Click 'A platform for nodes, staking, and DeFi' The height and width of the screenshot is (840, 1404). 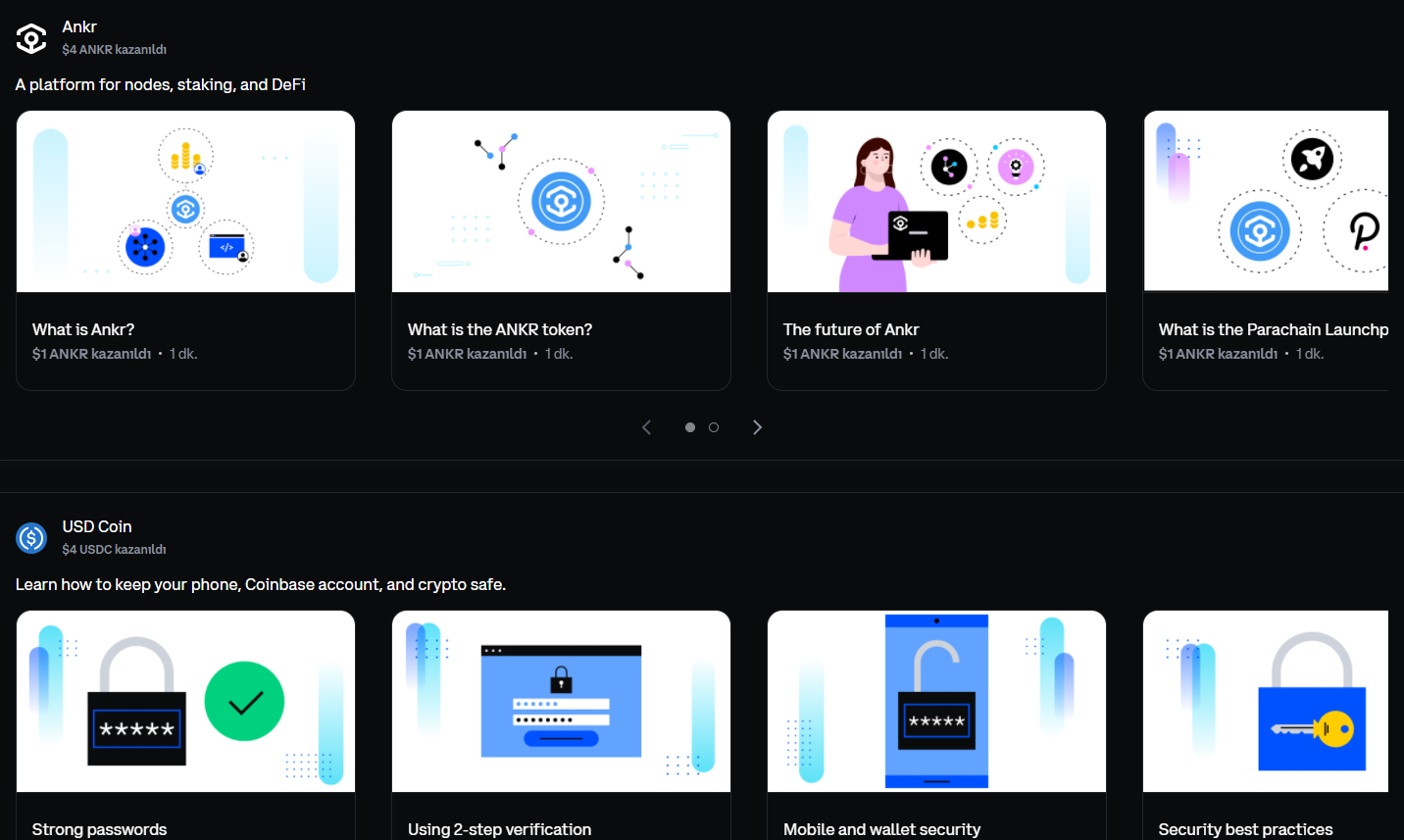click(161, 84)
